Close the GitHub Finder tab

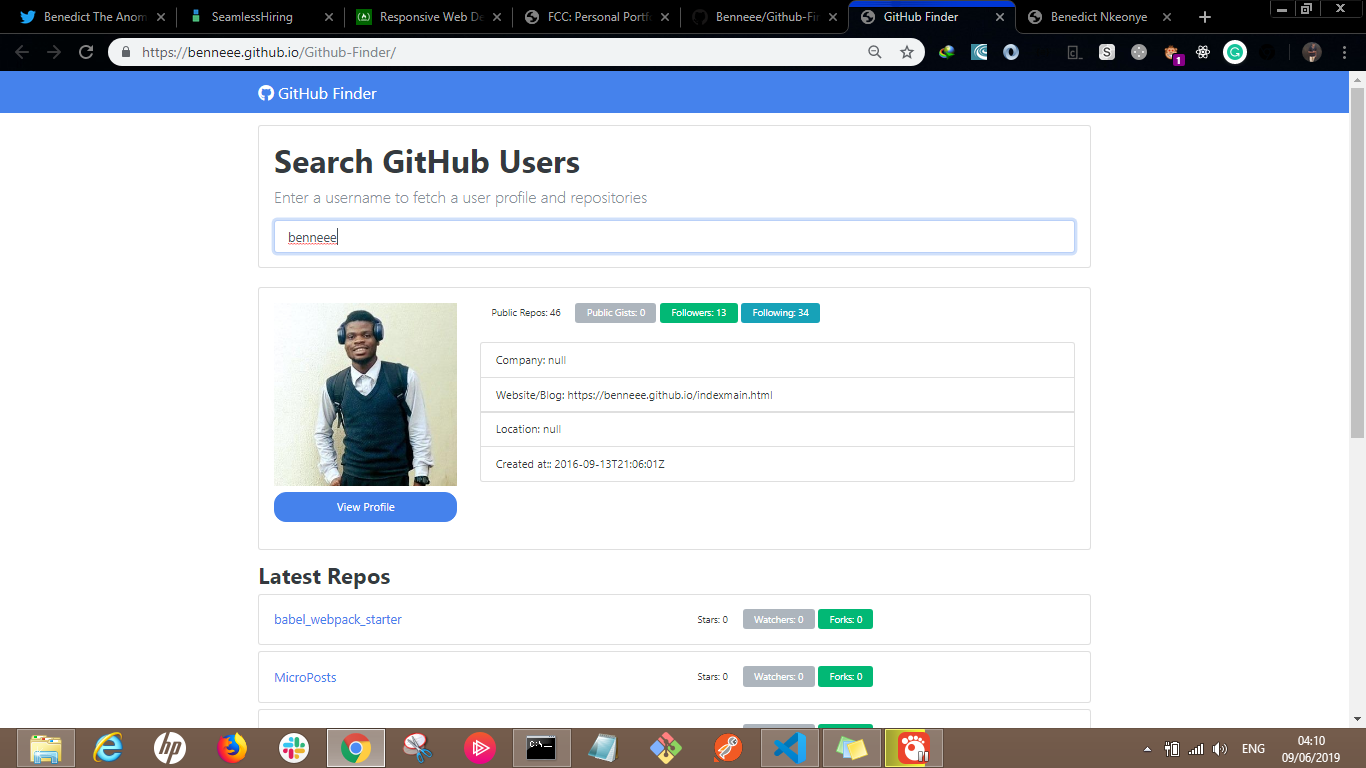(998, 17)
